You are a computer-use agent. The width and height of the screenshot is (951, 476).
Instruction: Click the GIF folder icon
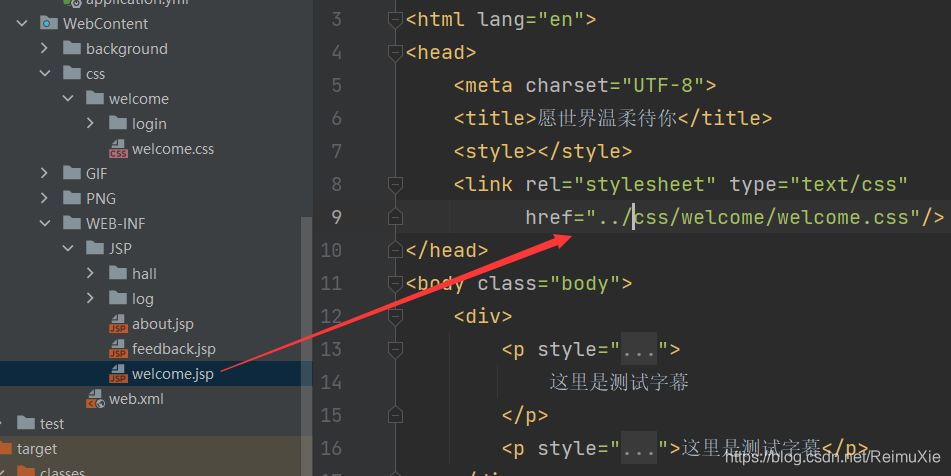click(x=72, y=173)
